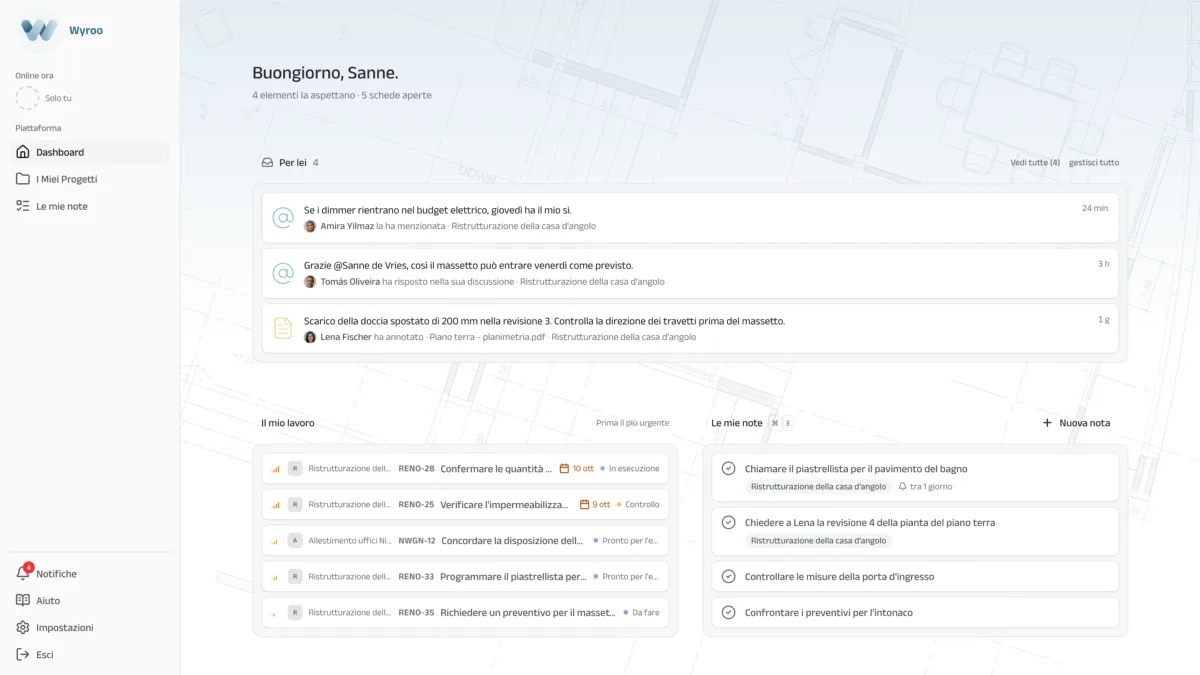
Task: Open the NWGN-12 'Concordare la disposizione' task
Action: 465,540
